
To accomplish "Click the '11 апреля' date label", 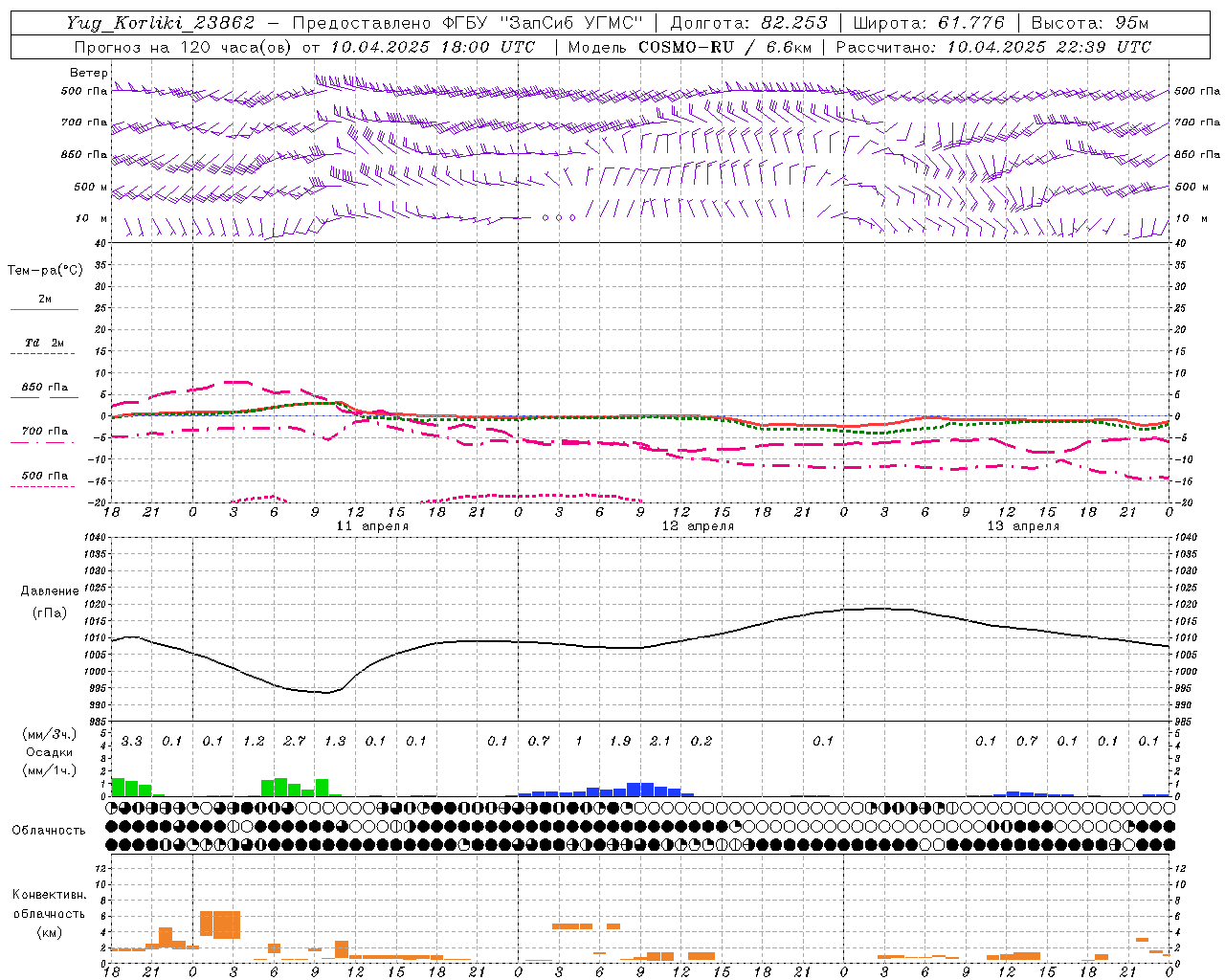I will tap(372, 526).
